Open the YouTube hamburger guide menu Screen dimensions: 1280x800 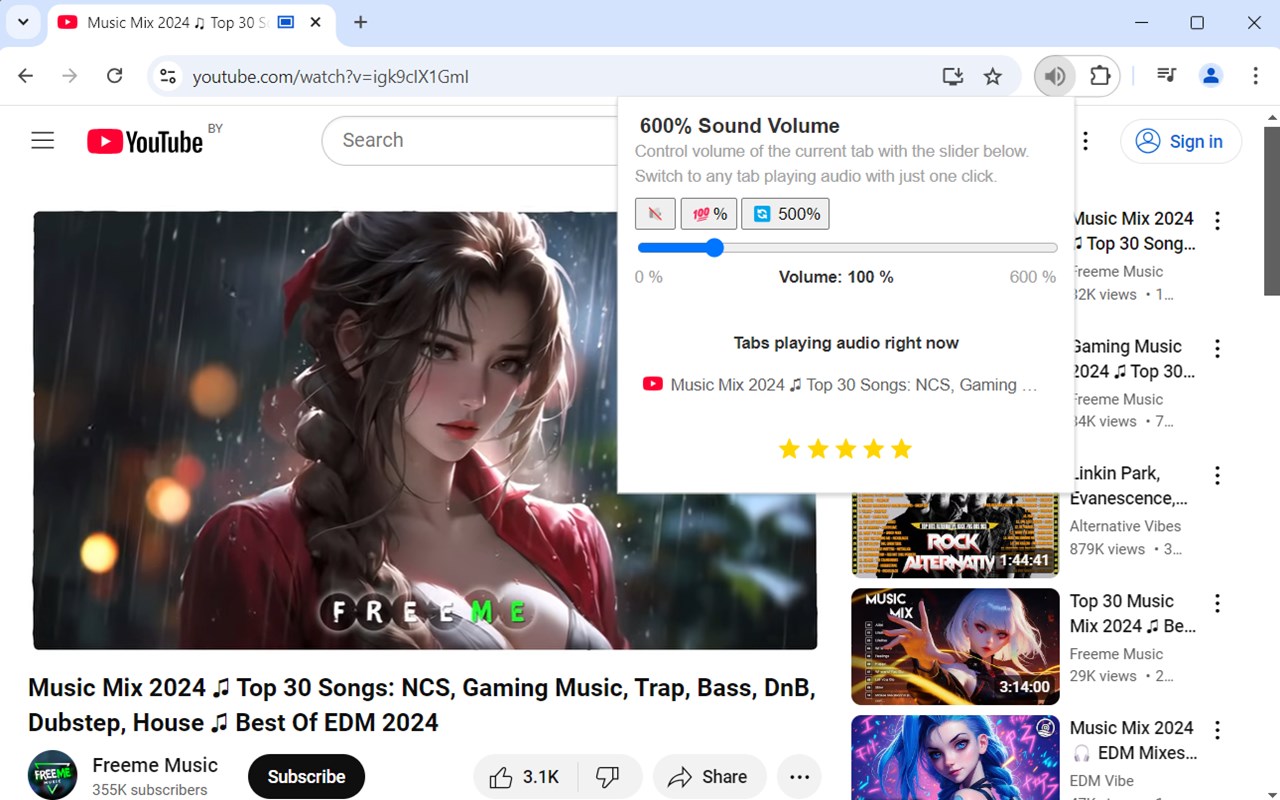click(x=42, y=141)
